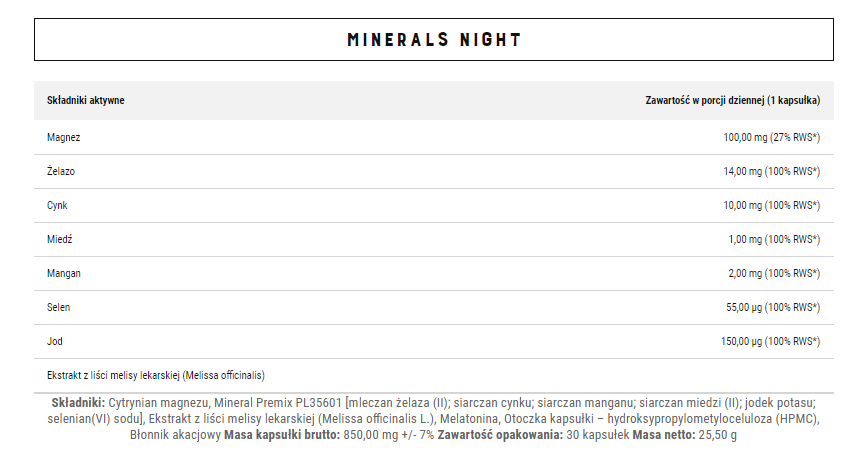The width and height of the screenshot is (868, 463).
Task: Select the Miedź row label
Action: coord(60,239)
